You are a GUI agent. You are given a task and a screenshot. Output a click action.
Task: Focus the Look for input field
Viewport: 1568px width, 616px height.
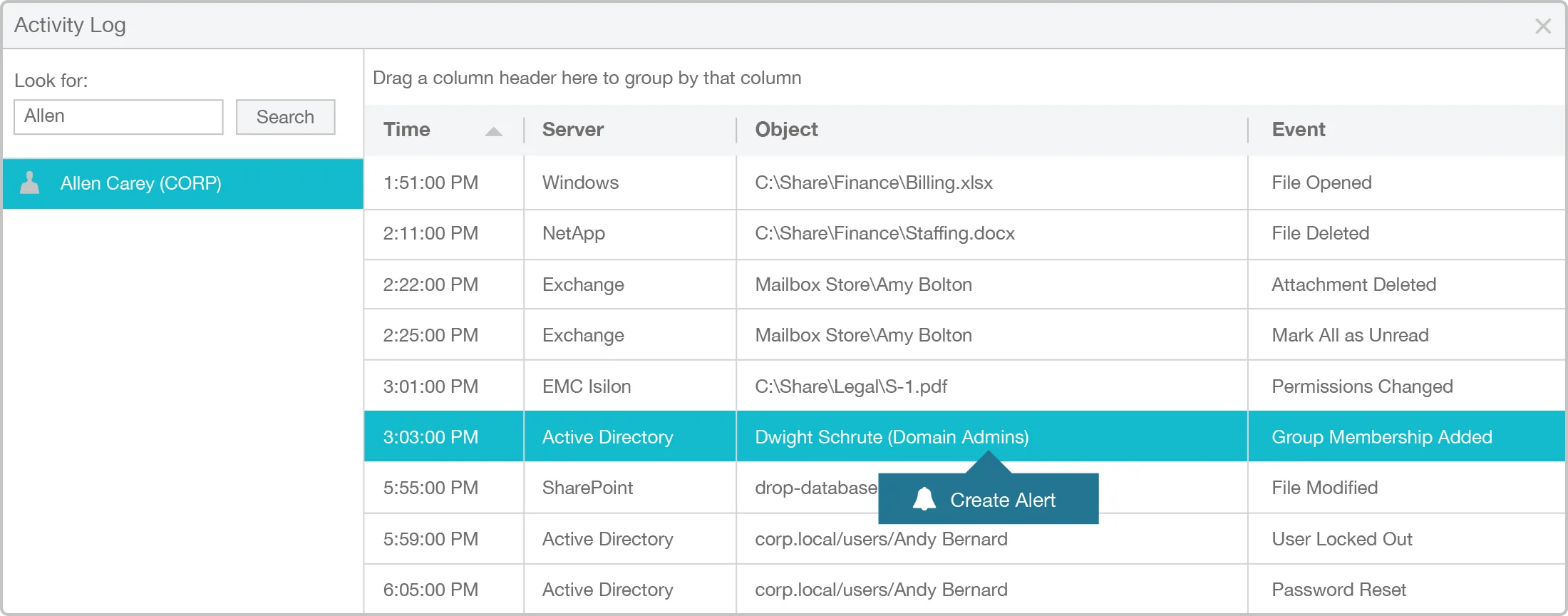pos(118,117)
